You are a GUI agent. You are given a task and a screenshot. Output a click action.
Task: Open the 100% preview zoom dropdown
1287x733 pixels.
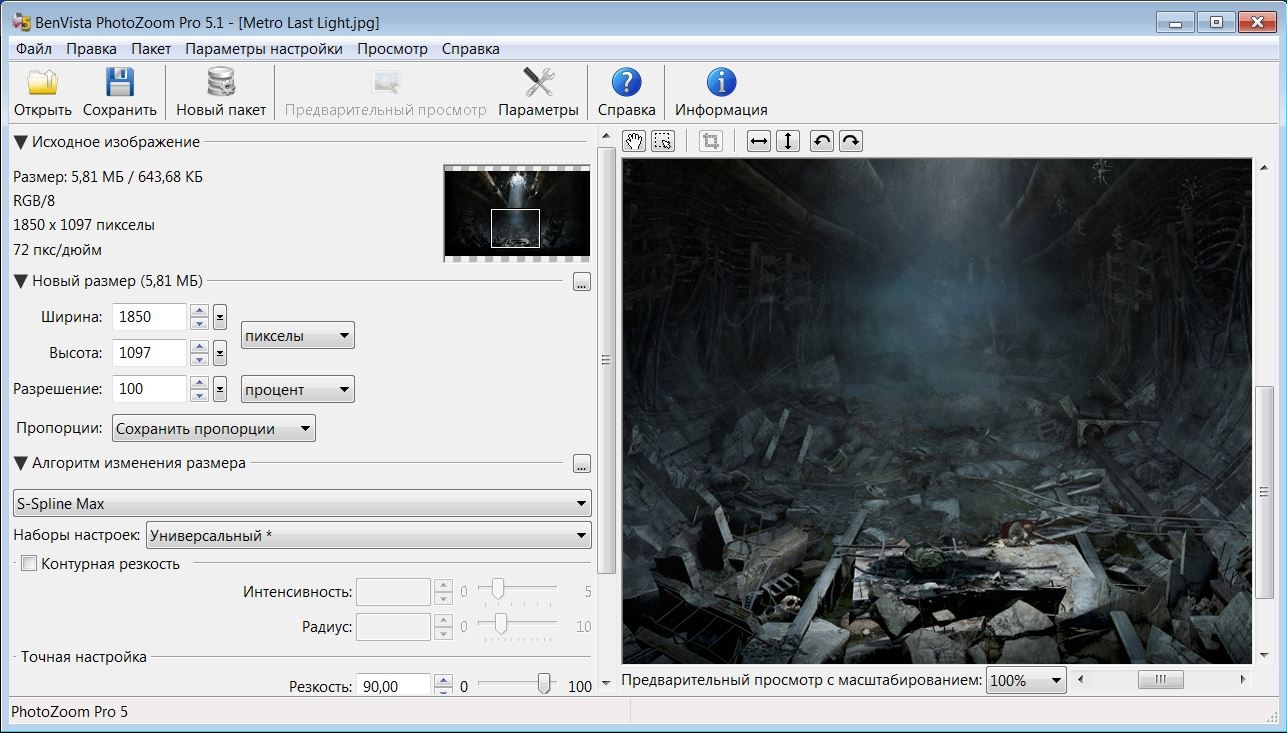coord(1026,680)
